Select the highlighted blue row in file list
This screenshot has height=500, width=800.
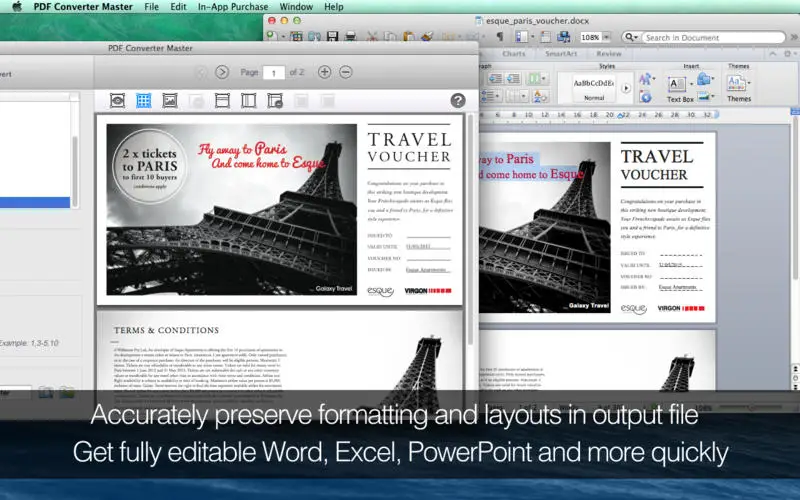(x=35, y=202)
